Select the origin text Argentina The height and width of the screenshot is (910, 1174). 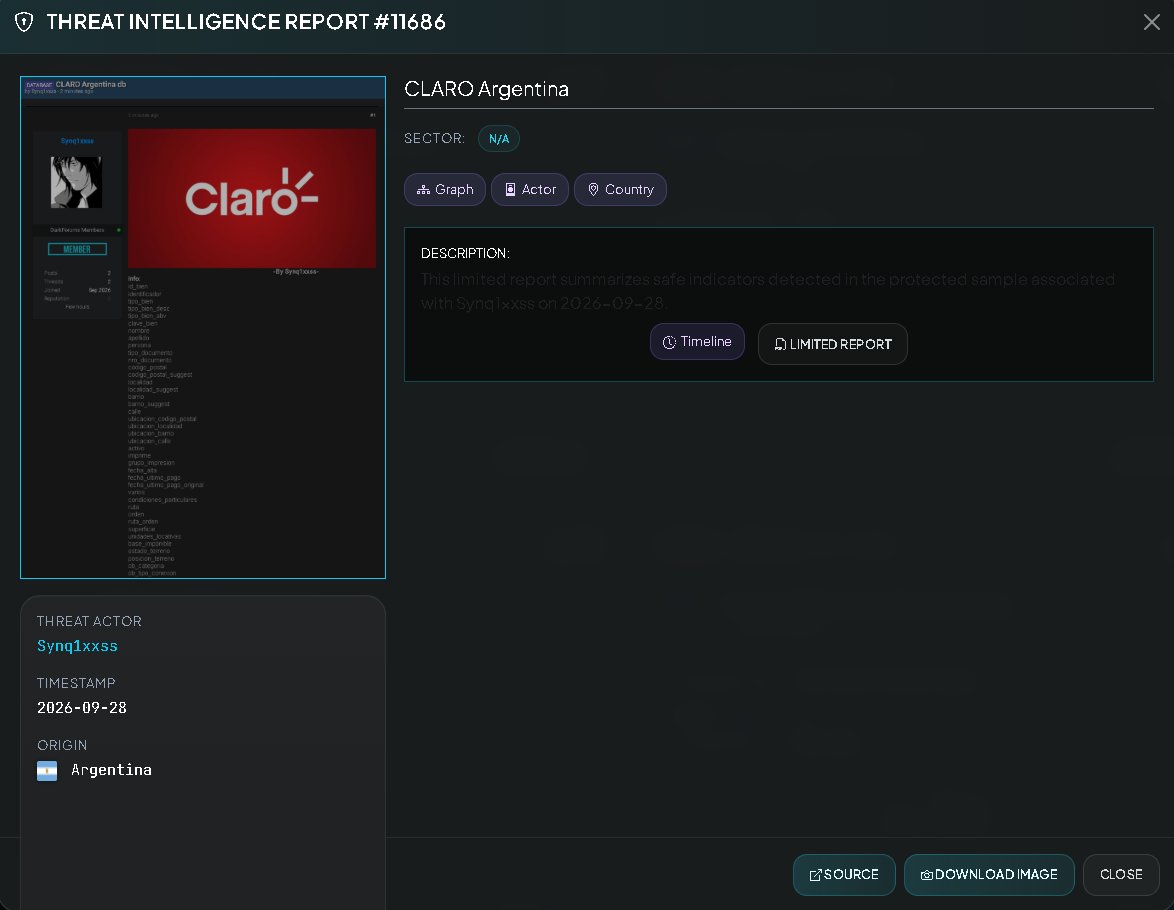tap(111, 770)
